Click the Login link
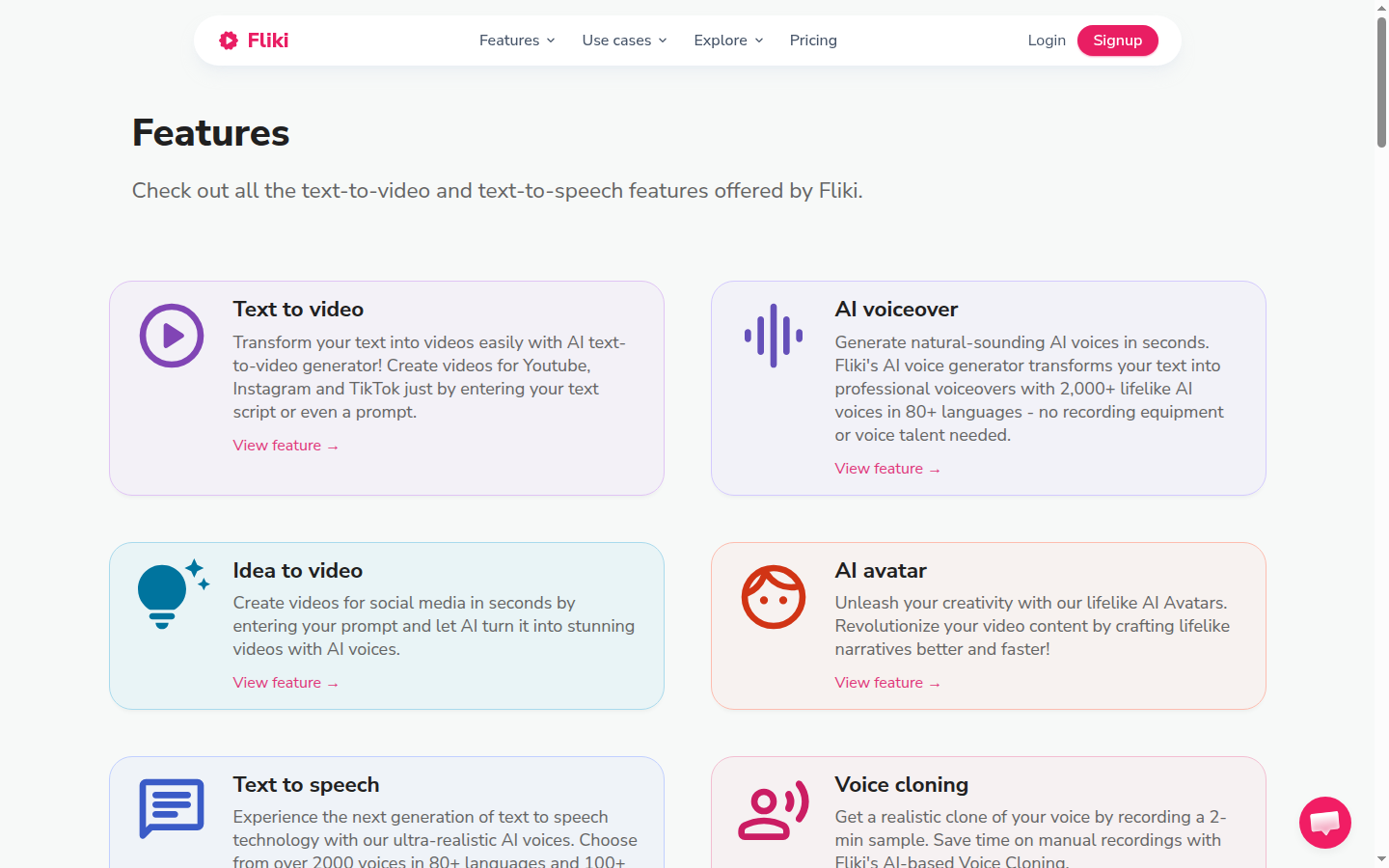Image resolution: width=1389 pixels, height=868 pixels. (1047, 41)
